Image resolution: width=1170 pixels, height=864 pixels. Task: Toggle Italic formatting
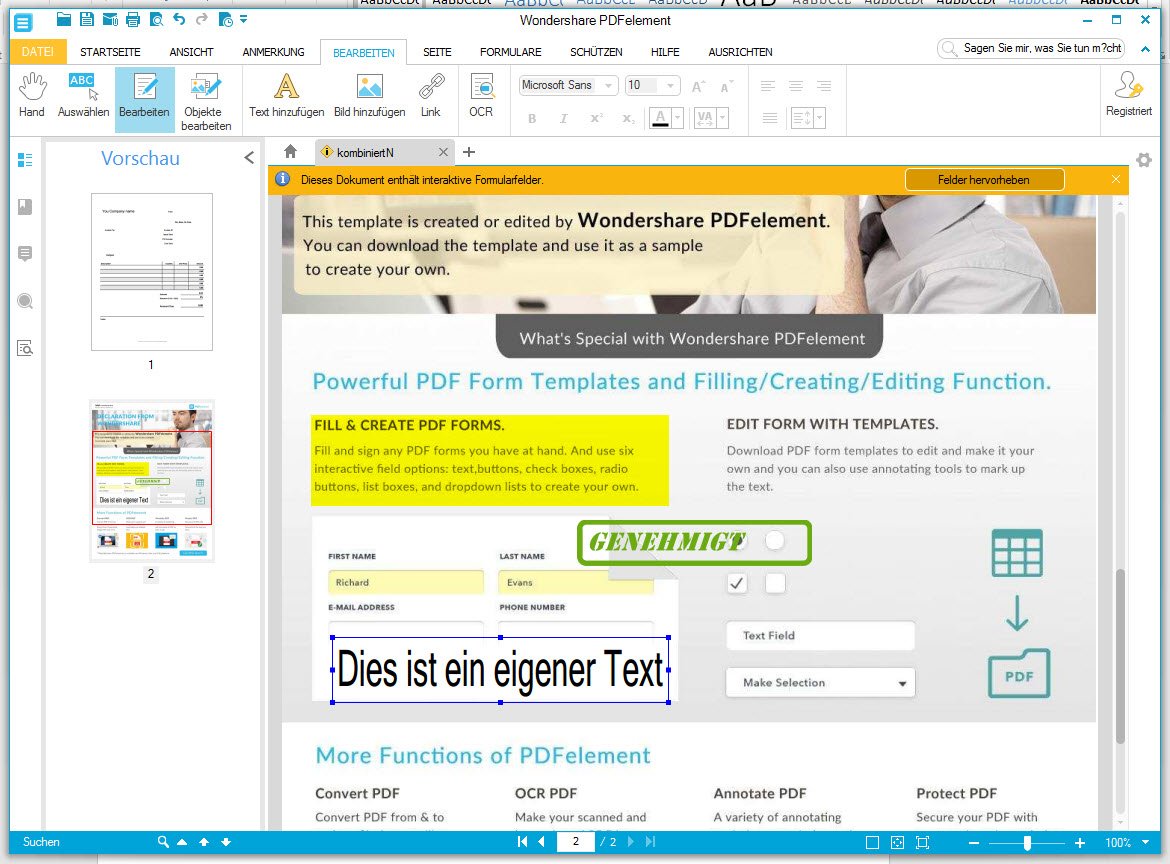(563, 118)
